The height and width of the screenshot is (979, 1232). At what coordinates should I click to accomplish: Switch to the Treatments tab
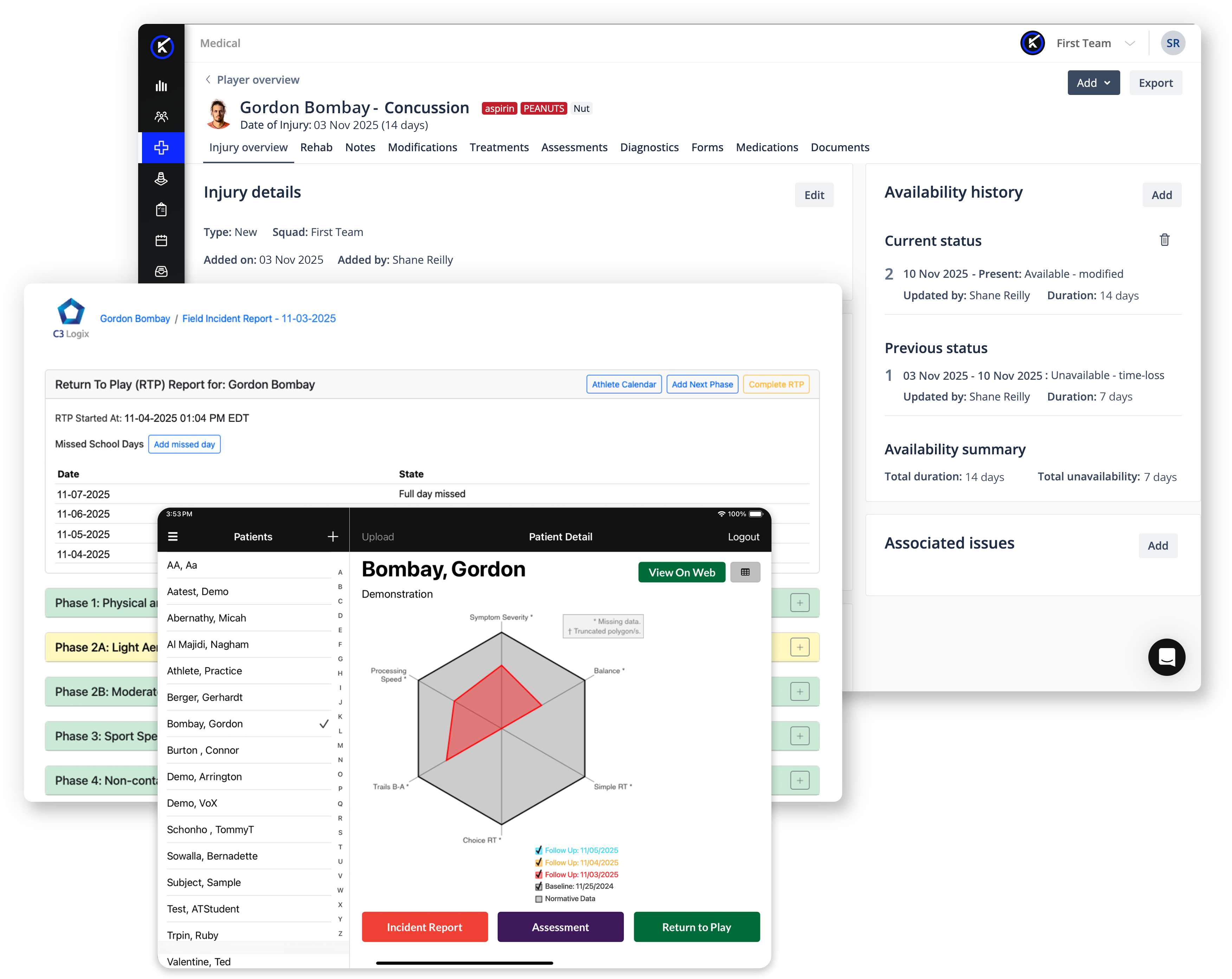pos(499,148)
